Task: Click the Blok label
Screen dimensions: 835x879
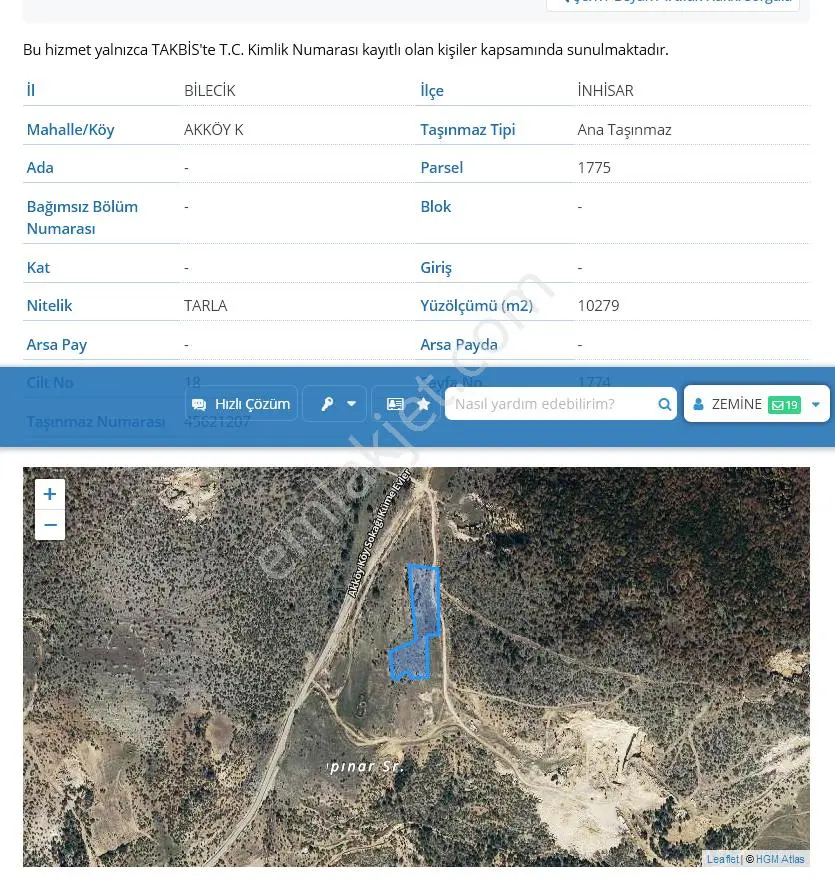Action: coord(435,207)
